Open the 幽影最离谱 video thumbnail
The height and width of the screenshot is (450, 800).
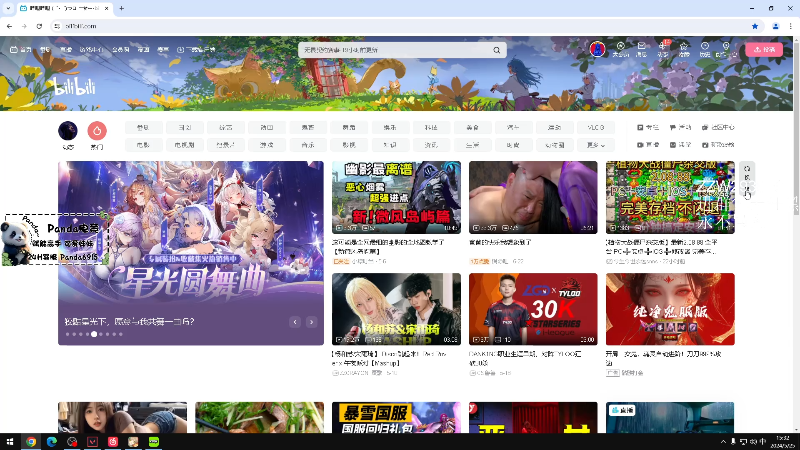tap(396, 197)
